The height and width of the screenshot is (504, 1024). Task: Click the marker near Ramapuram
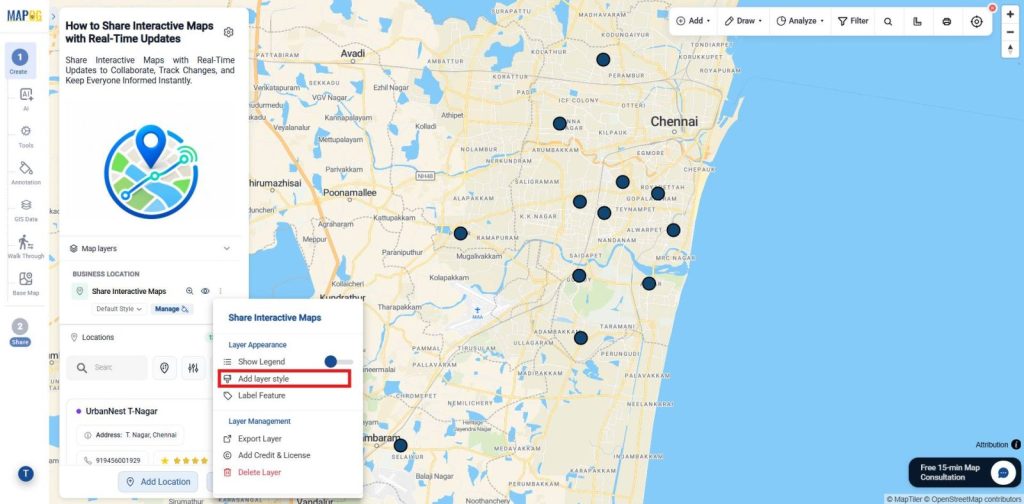[x=460, y=233]
